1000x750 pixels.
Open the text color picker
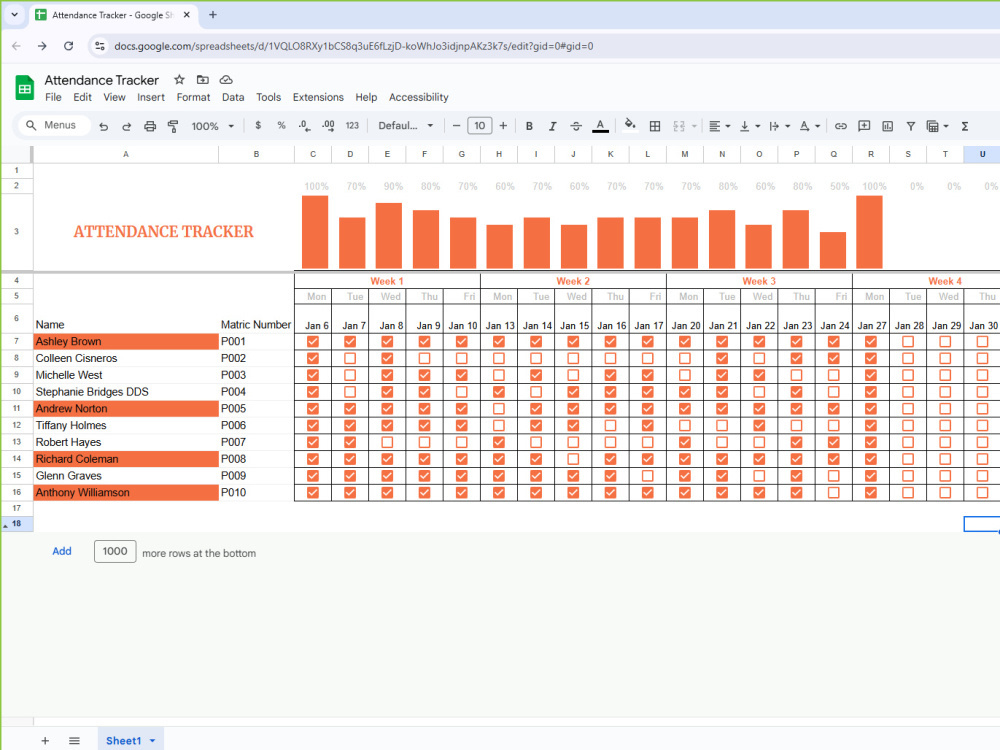600,126
